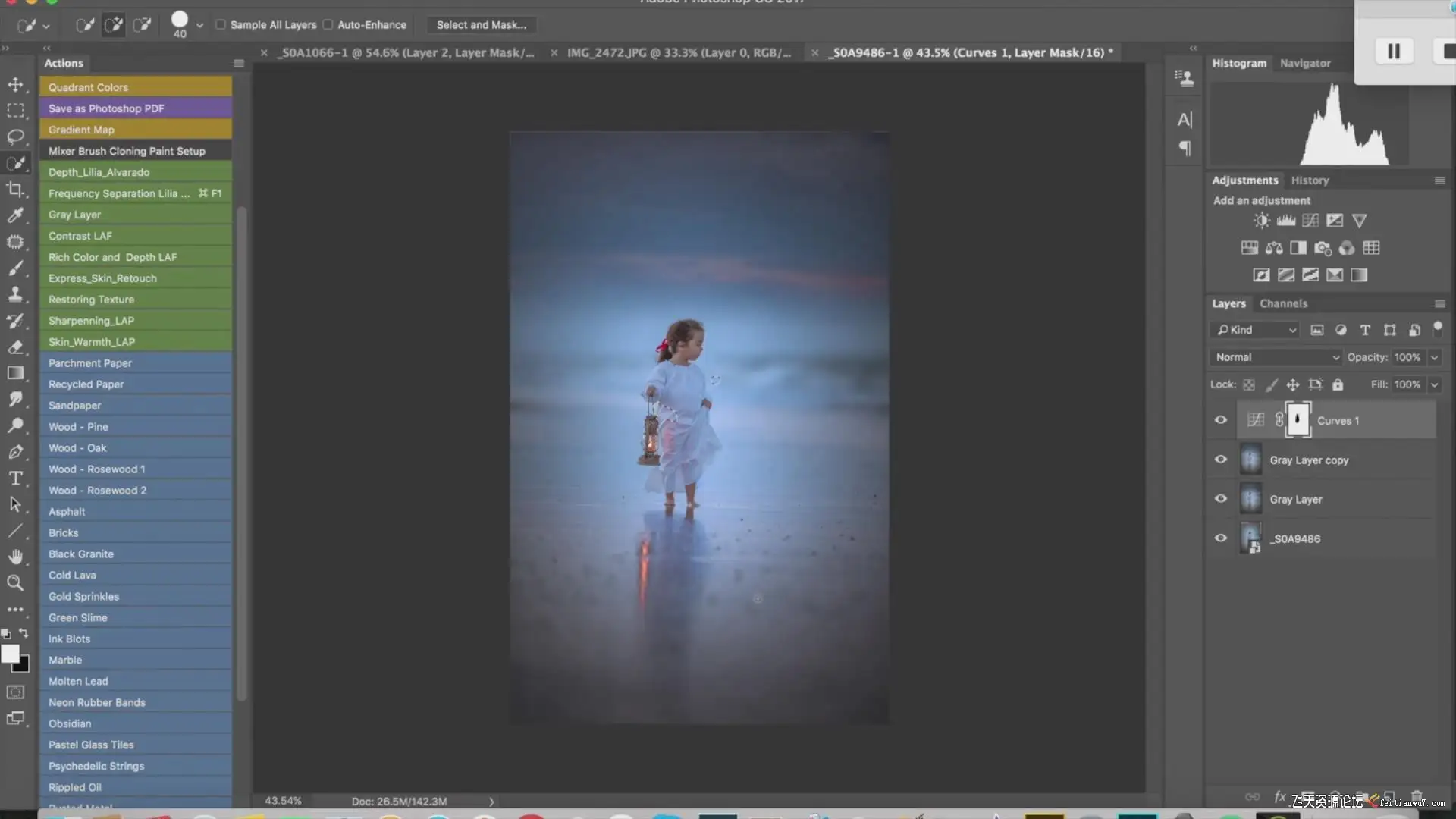Select the Zoom tool

pos(15,582)
